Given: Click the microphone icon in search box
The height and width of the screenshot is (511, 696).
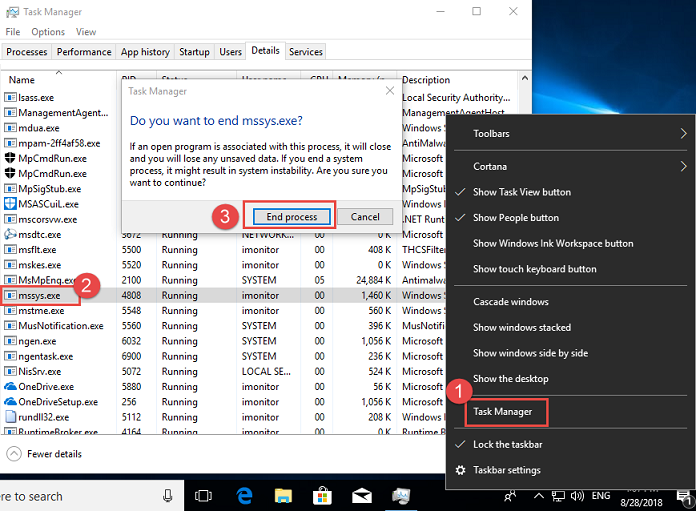Looking at the screenshot, I should (x=168, y=496).
